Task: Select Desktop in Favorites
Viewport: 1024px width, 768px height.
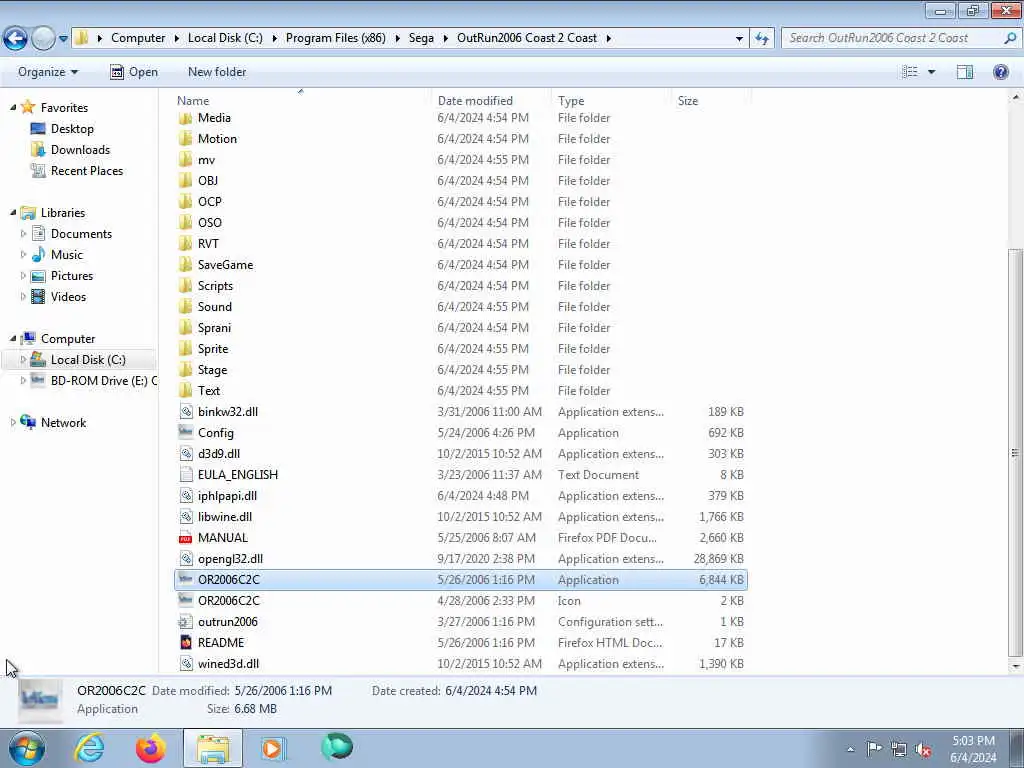Action: point(72,129)
